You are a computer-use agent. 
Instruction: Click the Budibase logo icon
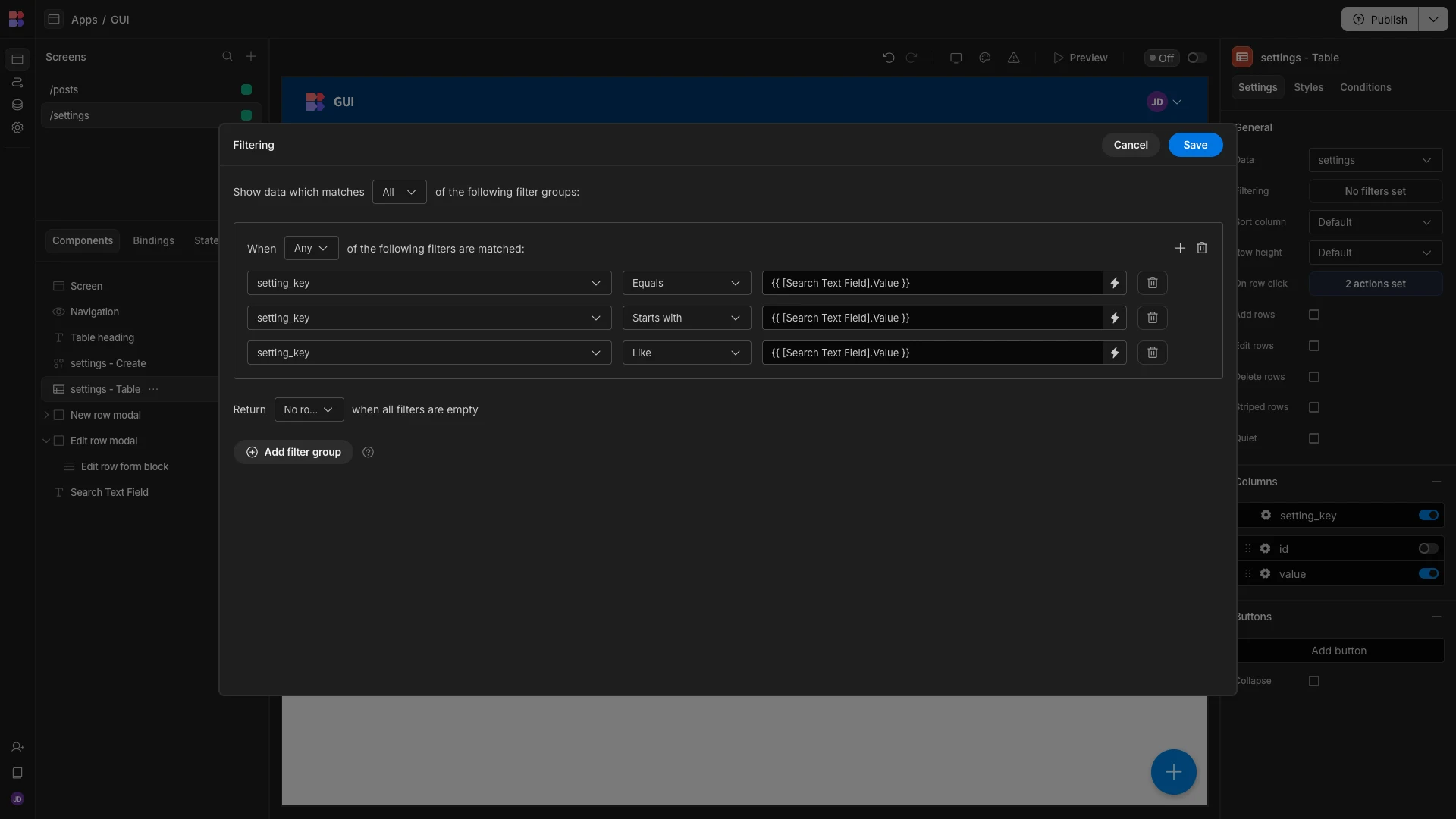point(16,19)
